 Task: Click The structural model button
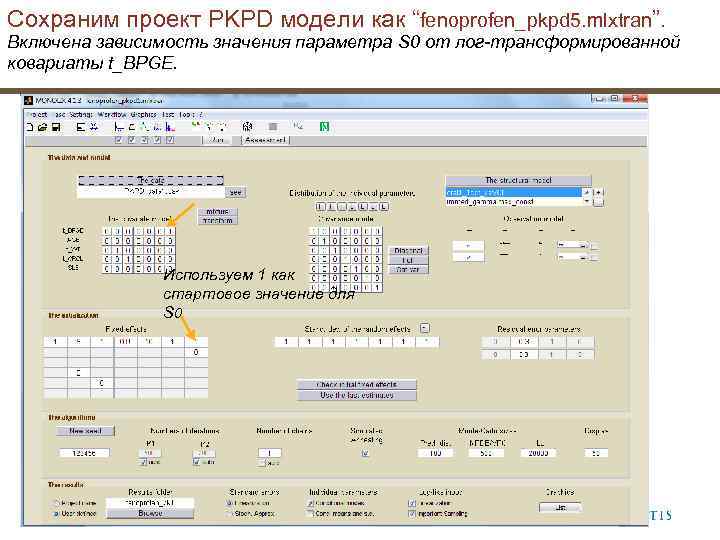(518, 180)
